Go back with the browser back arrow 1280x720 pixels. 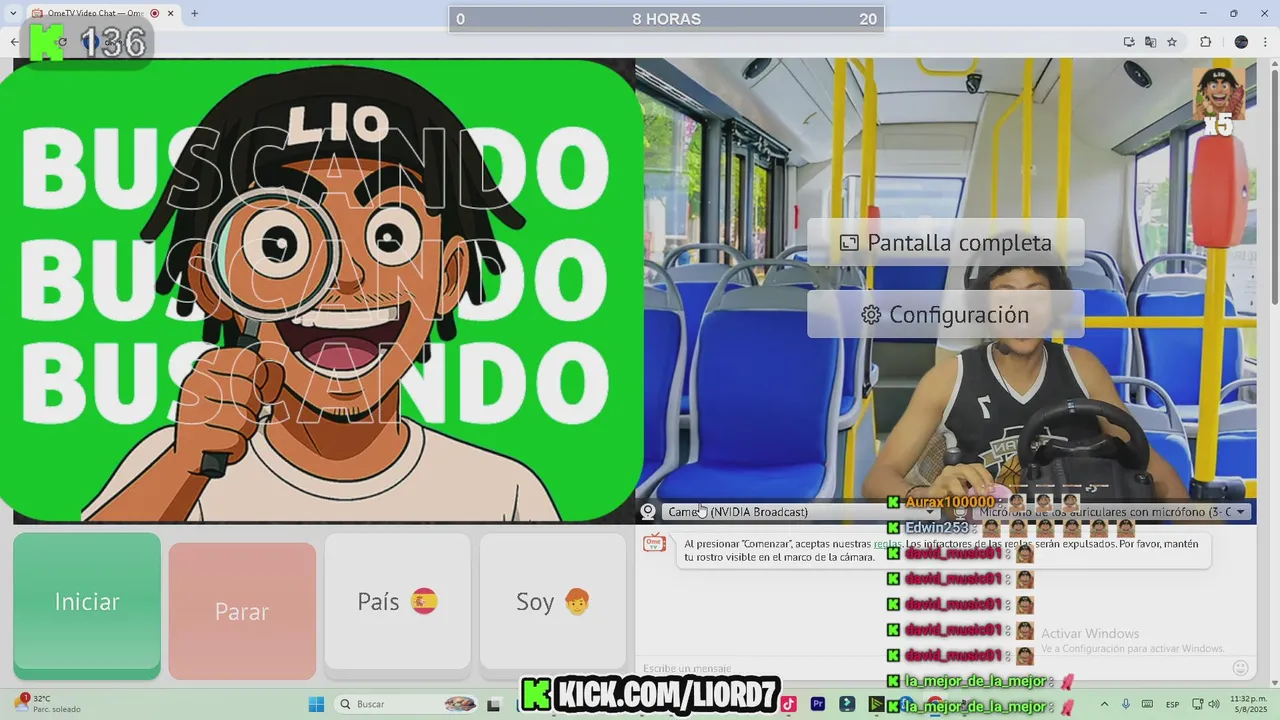tap(14, 42)
